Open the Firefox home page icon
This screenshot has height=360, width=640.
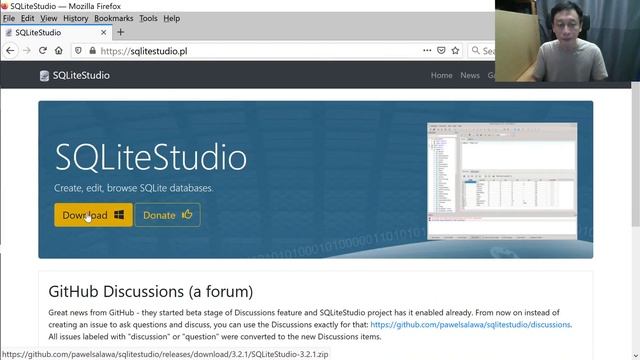[x=59, y=51]
